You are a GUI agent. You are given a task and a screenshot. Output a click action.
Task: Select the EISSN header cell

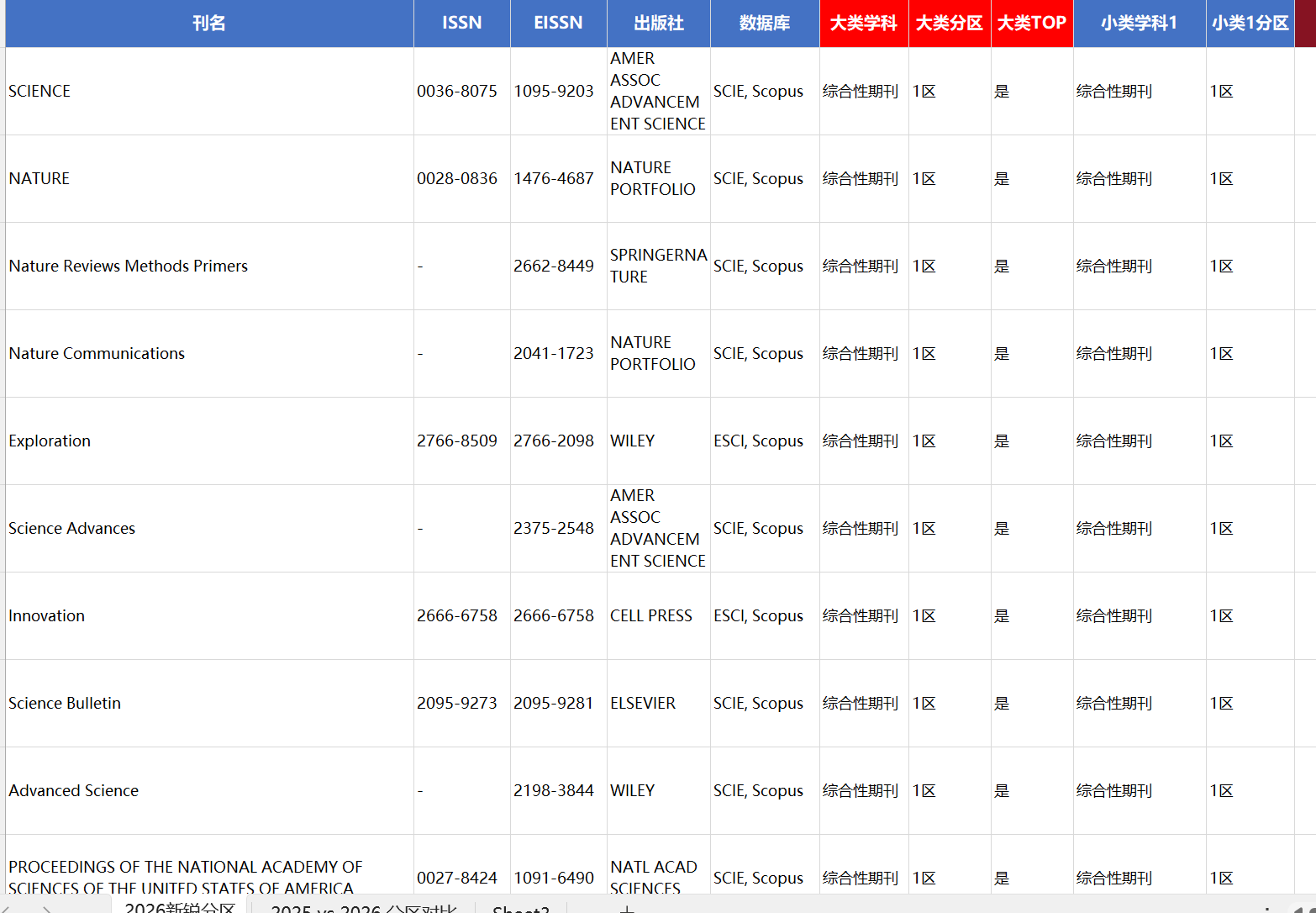click(x=559, y=24)
